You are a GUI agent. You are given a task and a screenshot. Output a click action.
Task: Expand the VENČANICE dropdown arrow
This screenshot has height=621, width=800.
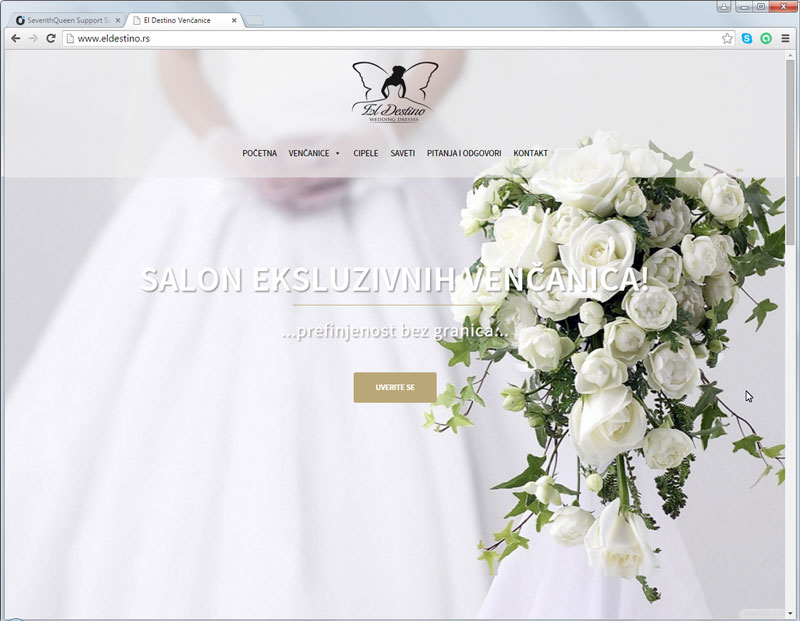tap(337, 154)
